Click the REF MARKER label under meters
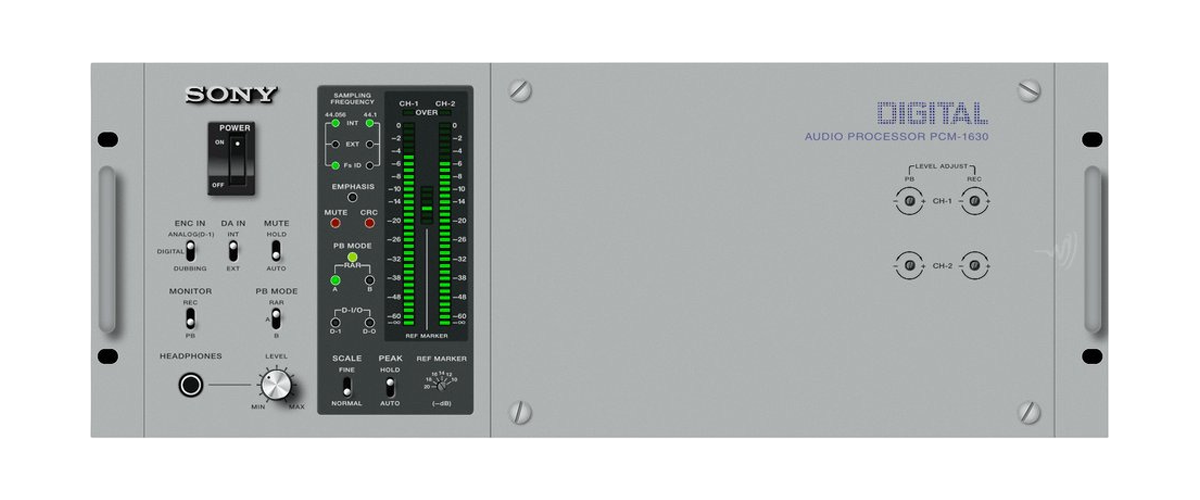The width and height of the screenshot is (1200, 500). tap(427, 336)
